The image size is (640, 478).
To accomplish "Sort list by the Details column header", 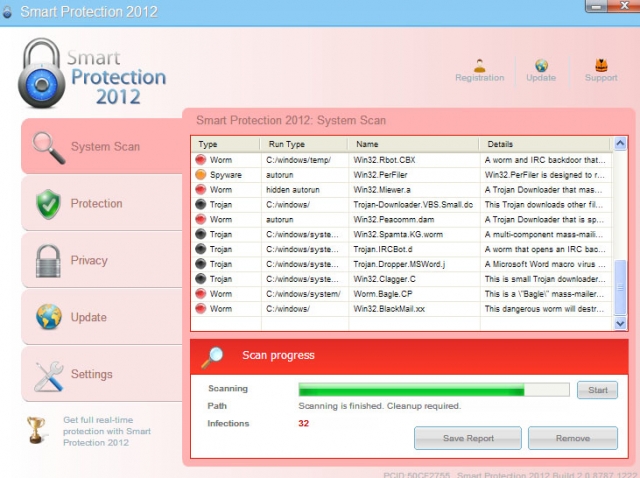I will click(x=545, y=144).
